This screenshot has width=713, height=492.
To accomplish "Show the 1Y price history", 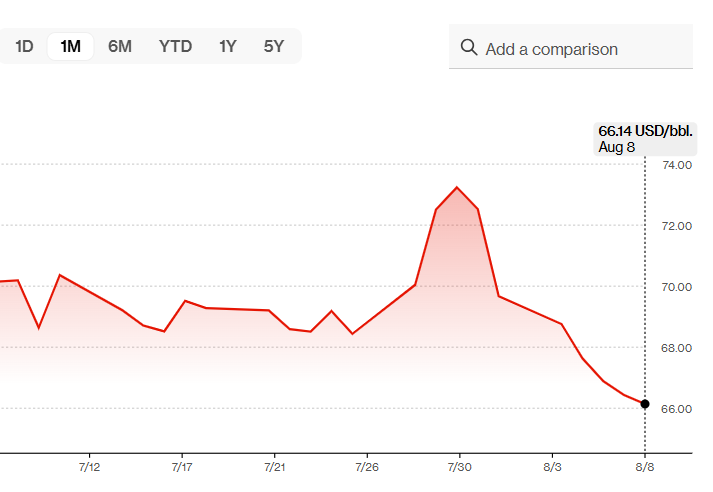I will [228, 46].
